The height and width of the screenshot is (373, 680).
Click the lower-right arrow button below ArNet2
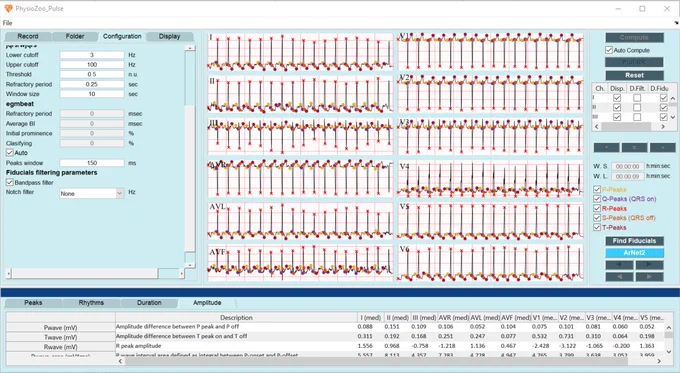tap(649, 276)
